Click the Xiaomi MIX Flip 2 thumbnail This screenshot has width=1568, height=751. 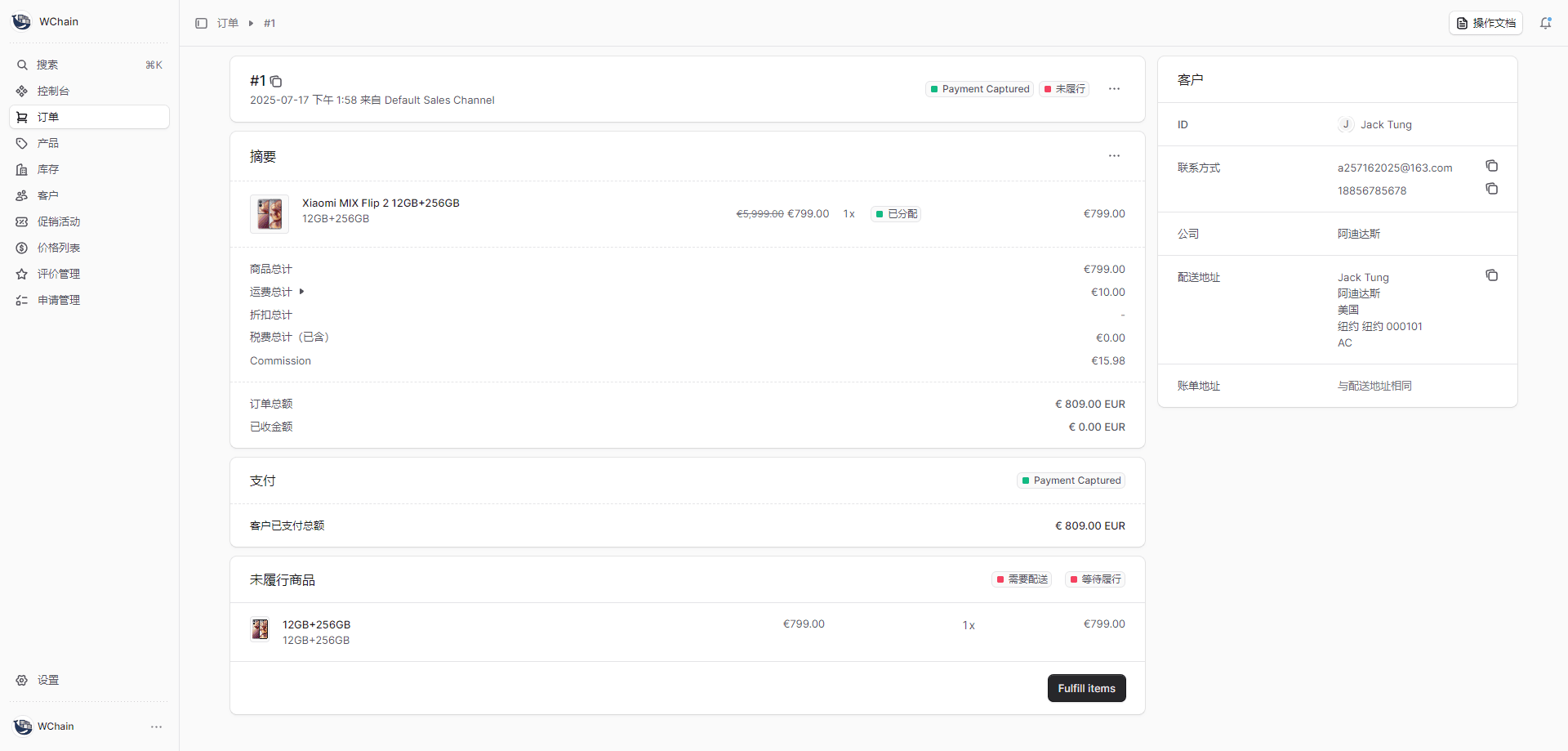point(269,214)
